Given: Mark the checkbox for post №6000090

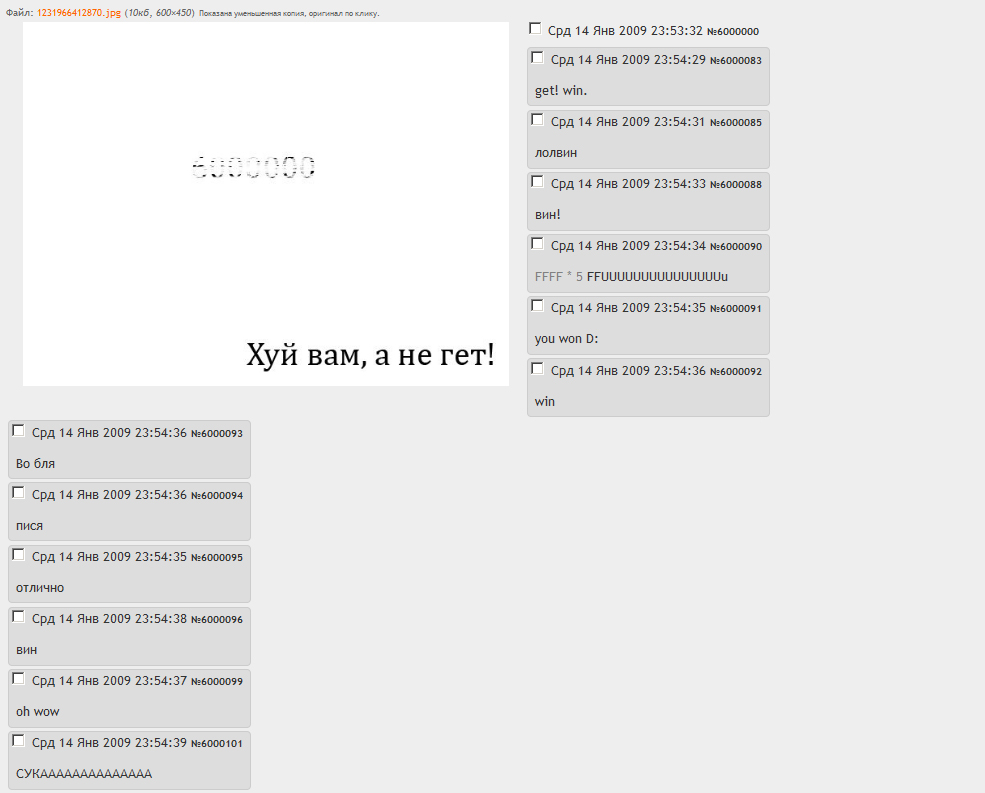Looking at the screenshot, I should tap(538, 244).
